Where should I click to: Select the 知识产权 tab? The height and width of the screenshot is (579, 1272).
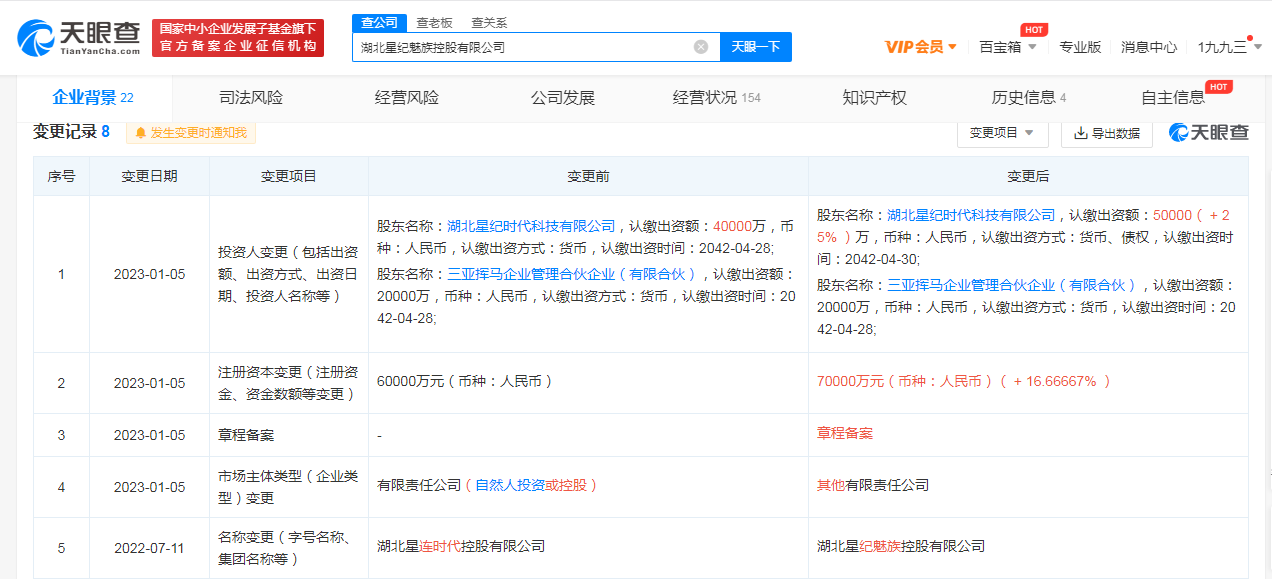(875, 98)
